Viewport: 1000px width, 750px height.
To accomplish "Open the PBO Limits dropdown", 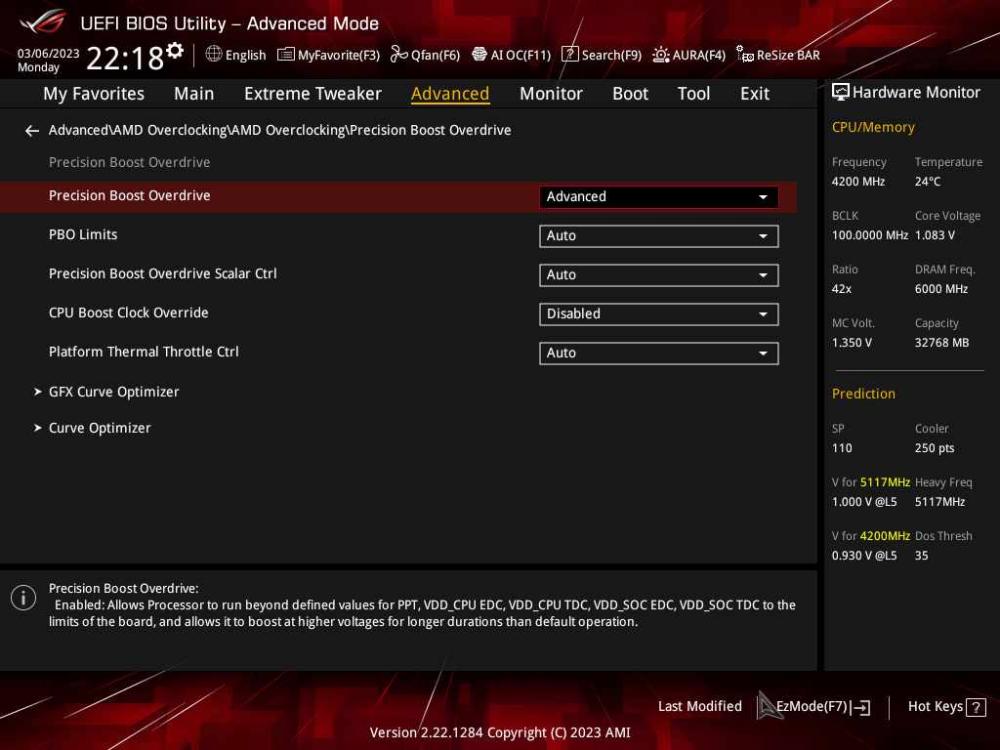I will coord(658,236).
